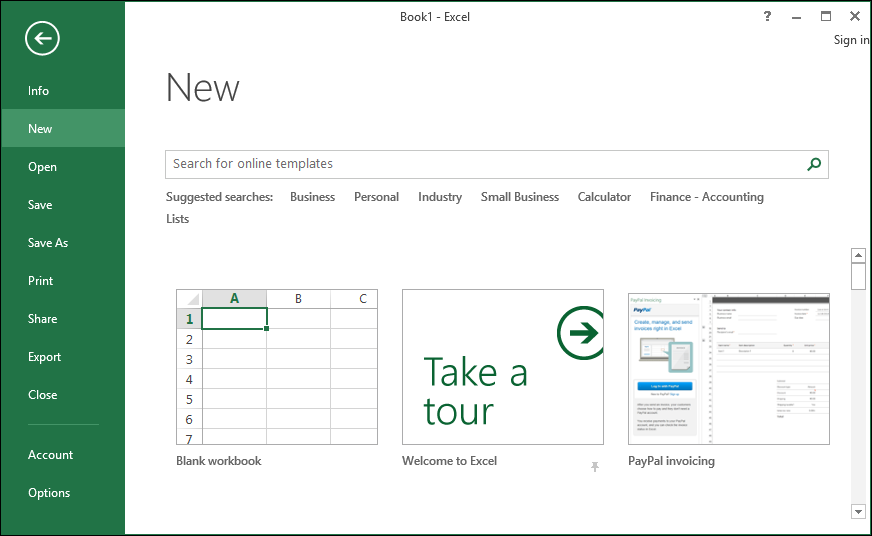Click the back arrow to return to the workbook
Screen dimensions: 872x536
pos(42,38)
